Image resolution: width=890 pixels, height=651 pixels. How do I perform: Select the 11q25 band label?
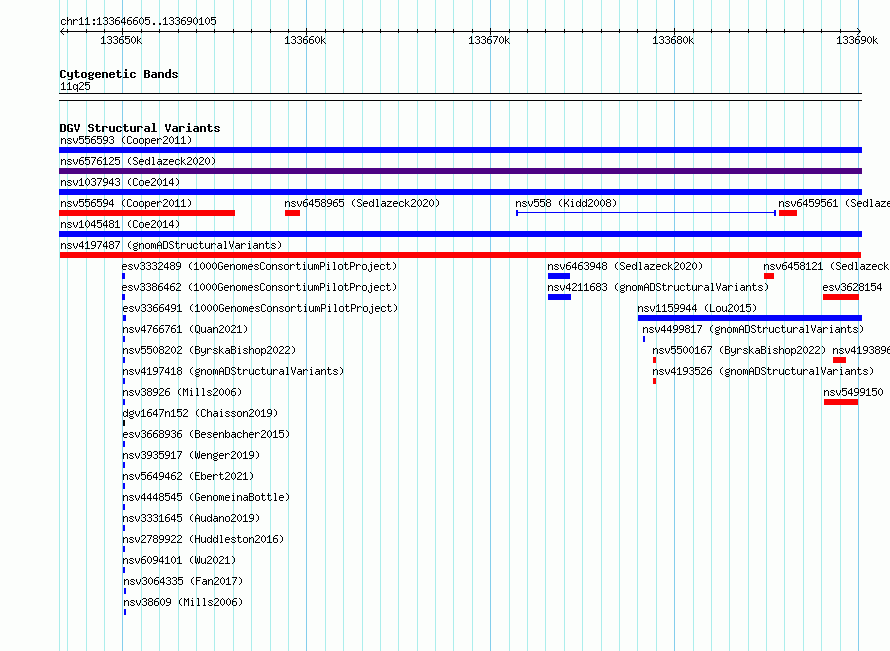click(75, 86)
